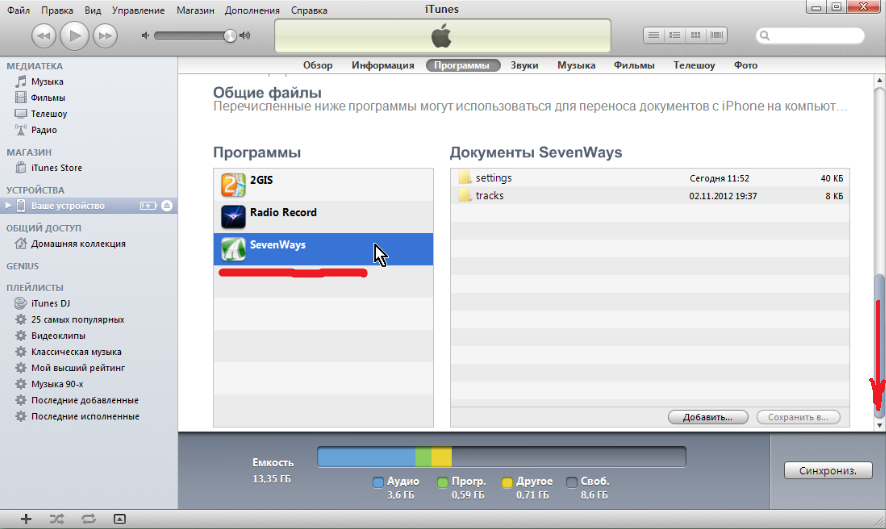Open the settings folder in documents list
886x529 pixels.
click(493, 178)
